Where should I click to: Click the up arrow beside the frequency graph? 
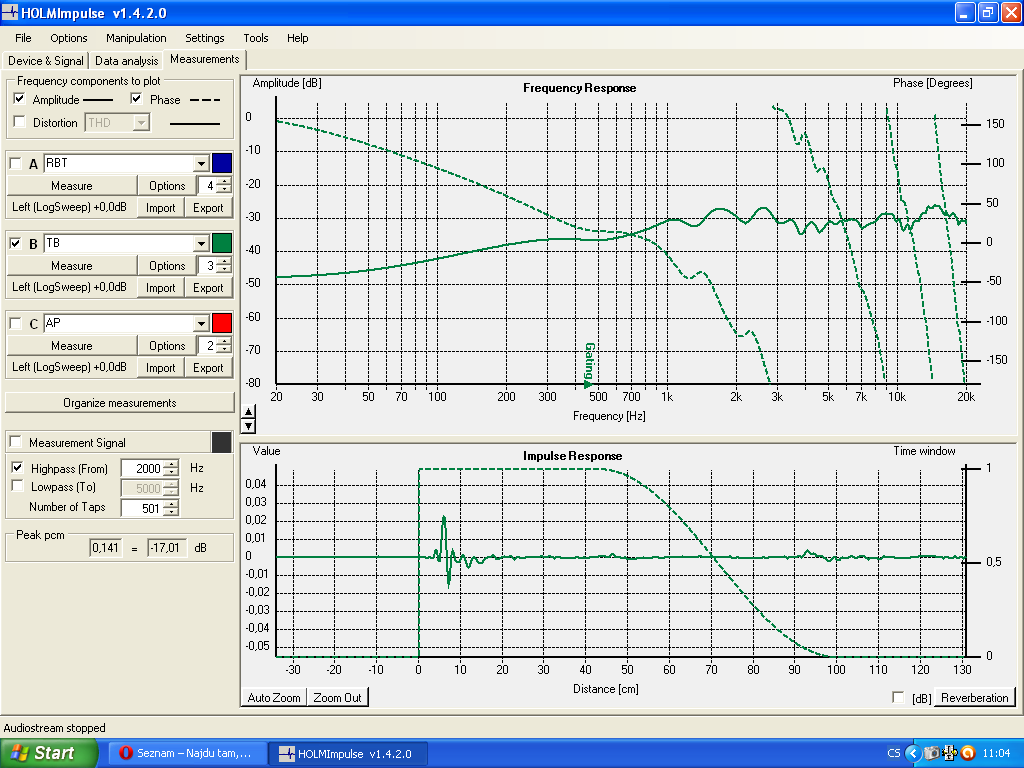[x=248, y=411]
